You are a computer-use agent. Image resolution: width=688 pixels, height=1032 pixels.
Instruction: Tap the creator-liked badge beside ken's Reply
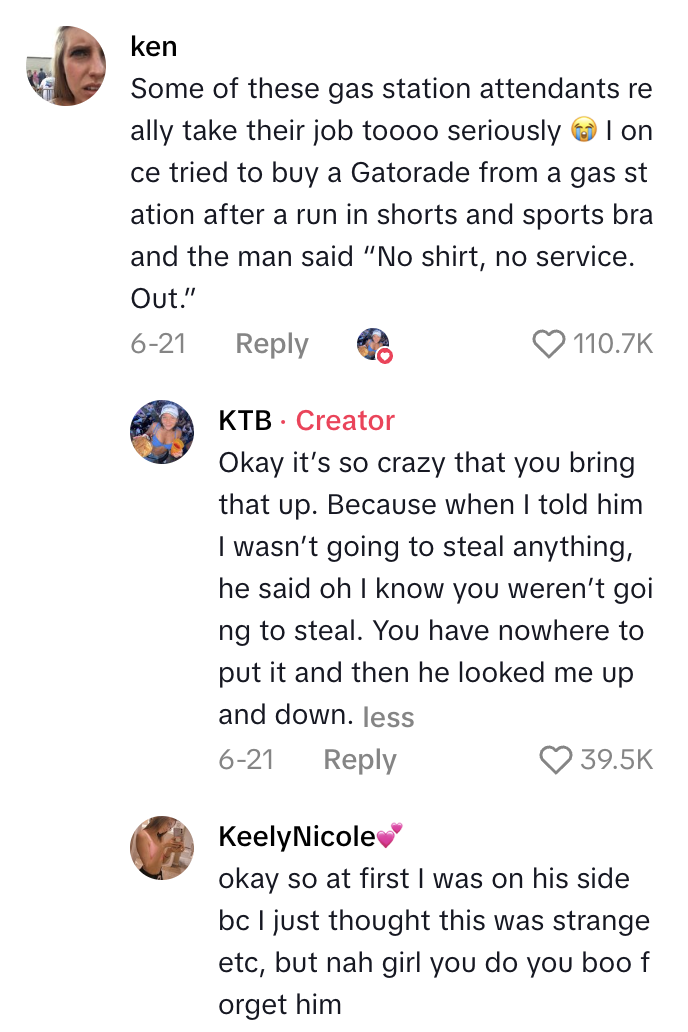point(373,344)
